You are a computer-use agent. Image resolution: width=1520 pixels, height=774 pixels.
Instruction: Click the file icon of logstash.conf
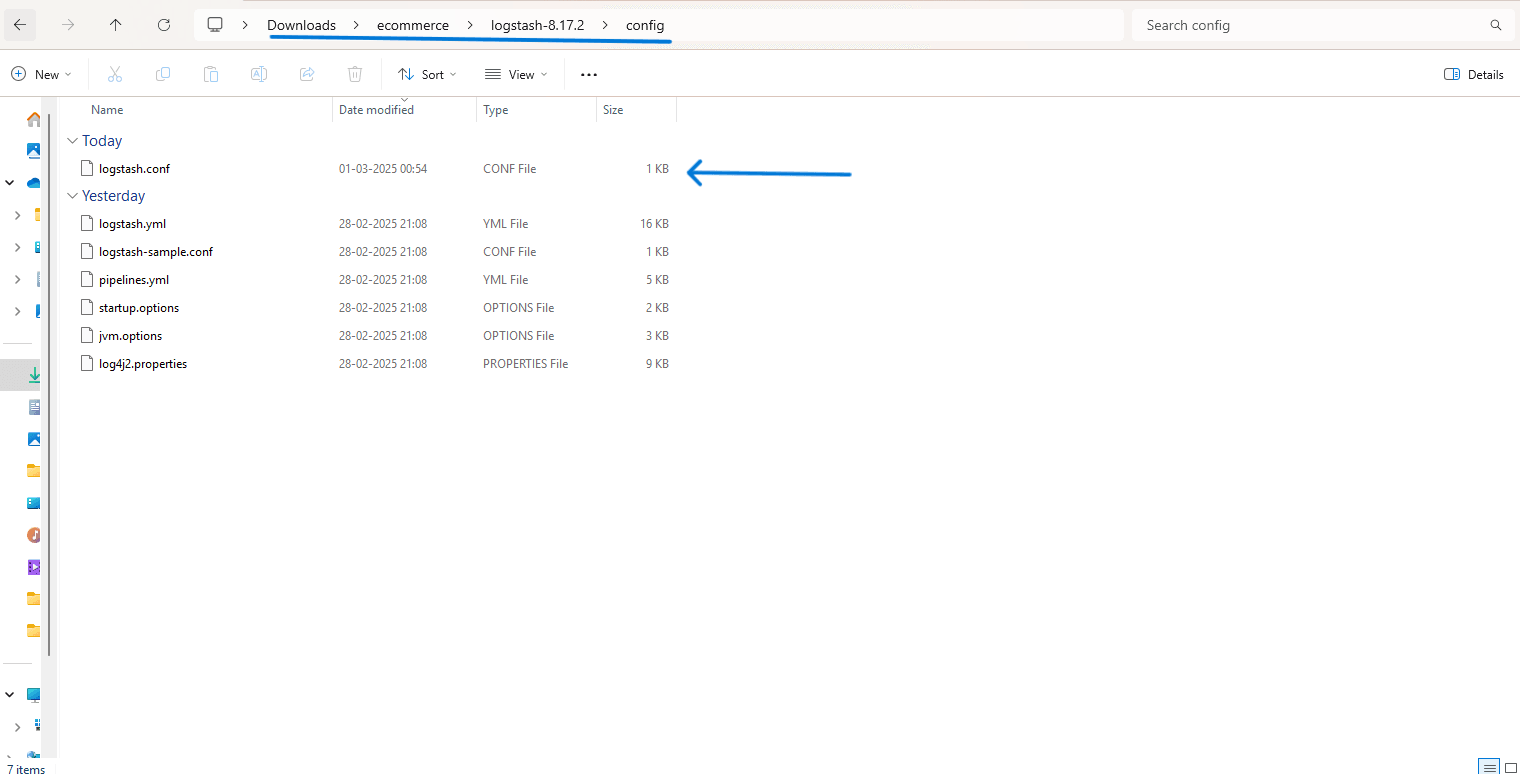click(87, 168)
